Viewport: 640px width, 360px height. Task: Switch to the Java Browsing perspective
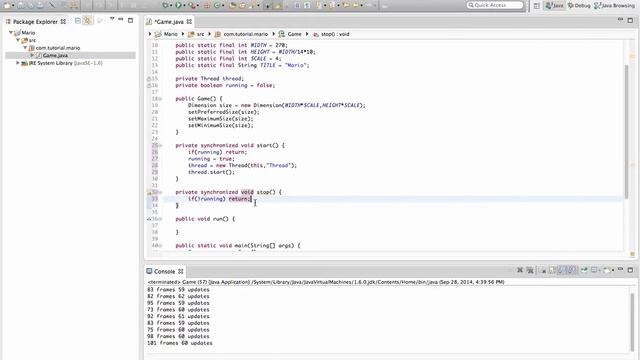point(614,6)
